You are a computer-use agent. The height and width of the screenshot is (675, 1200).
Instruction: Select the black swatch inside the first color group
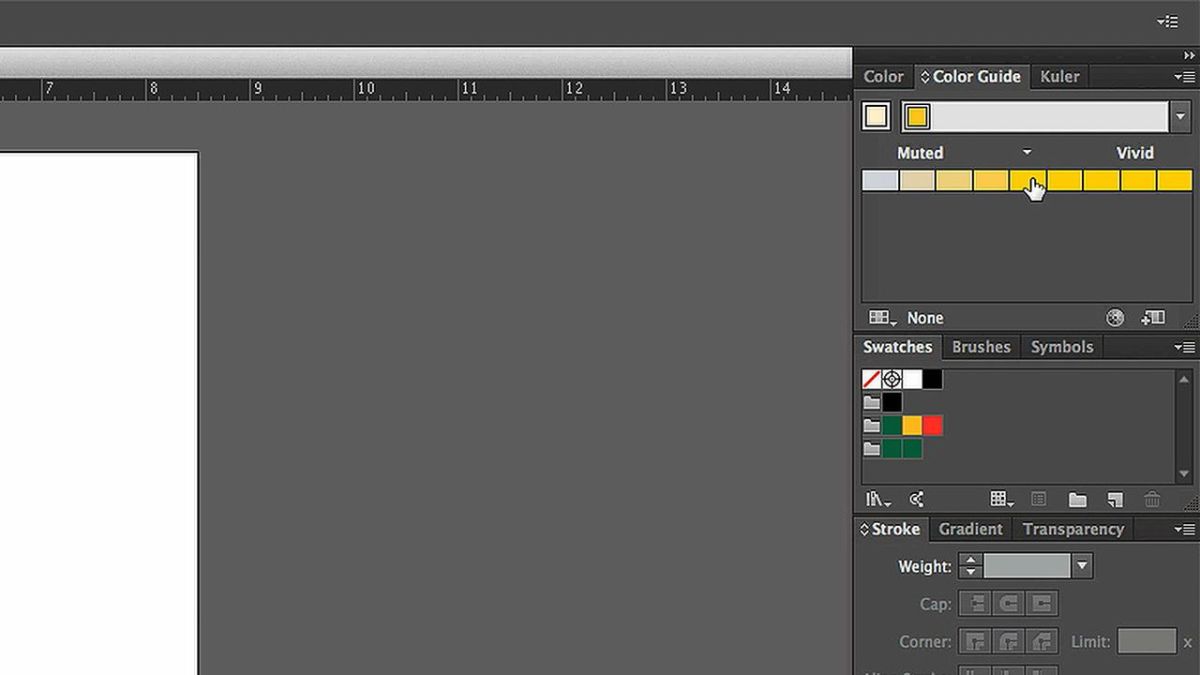coord(892,402)
